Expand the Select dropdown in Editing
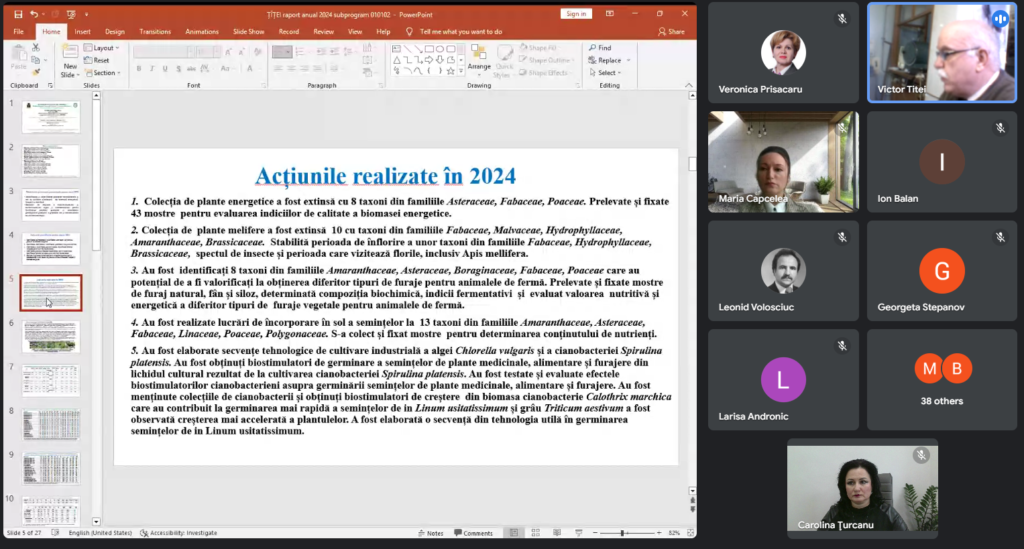This screenshot has height=549, width=1024. (x=607, y=73)
